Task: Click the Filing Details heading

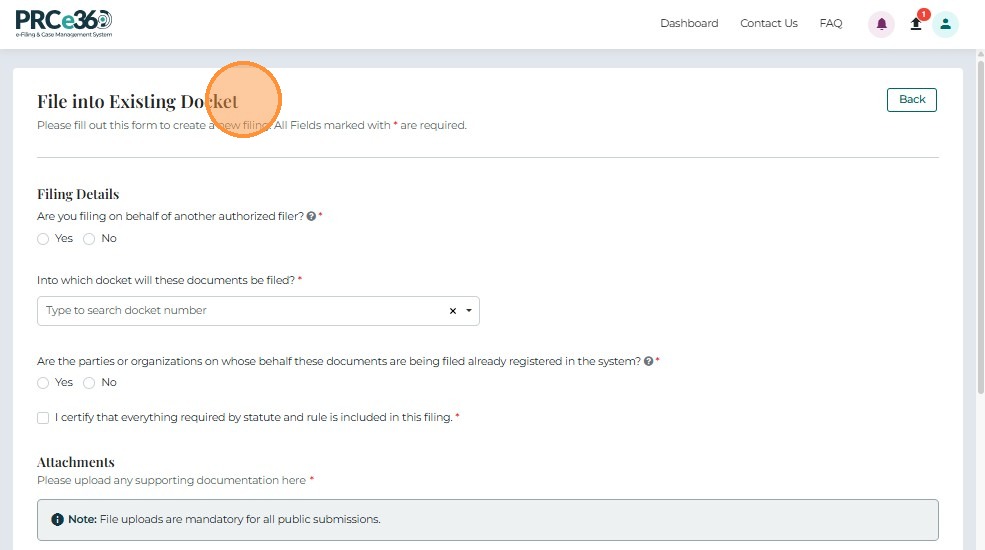Action: click(78, 194)
